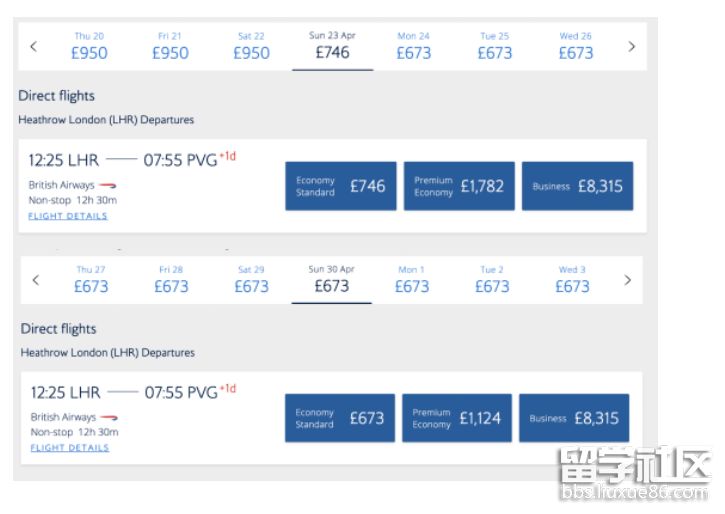The image size is (725, 514).
Task: Click next dates arrow in lower date strip
Action: tap(627, 280)
